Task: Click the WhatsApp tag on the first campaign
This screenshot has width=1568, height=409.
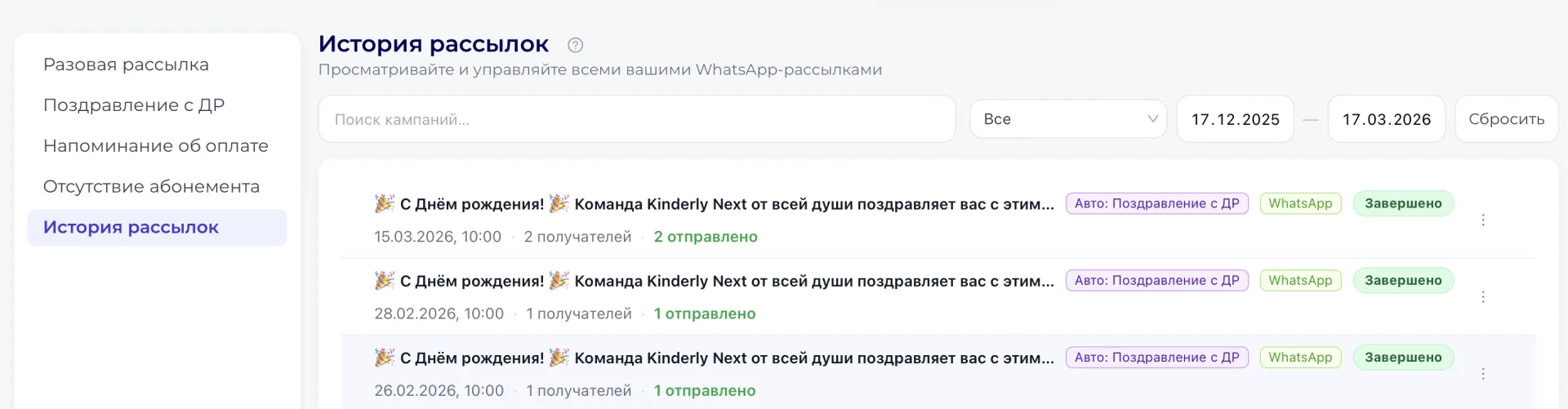Action: (1300, 203)
